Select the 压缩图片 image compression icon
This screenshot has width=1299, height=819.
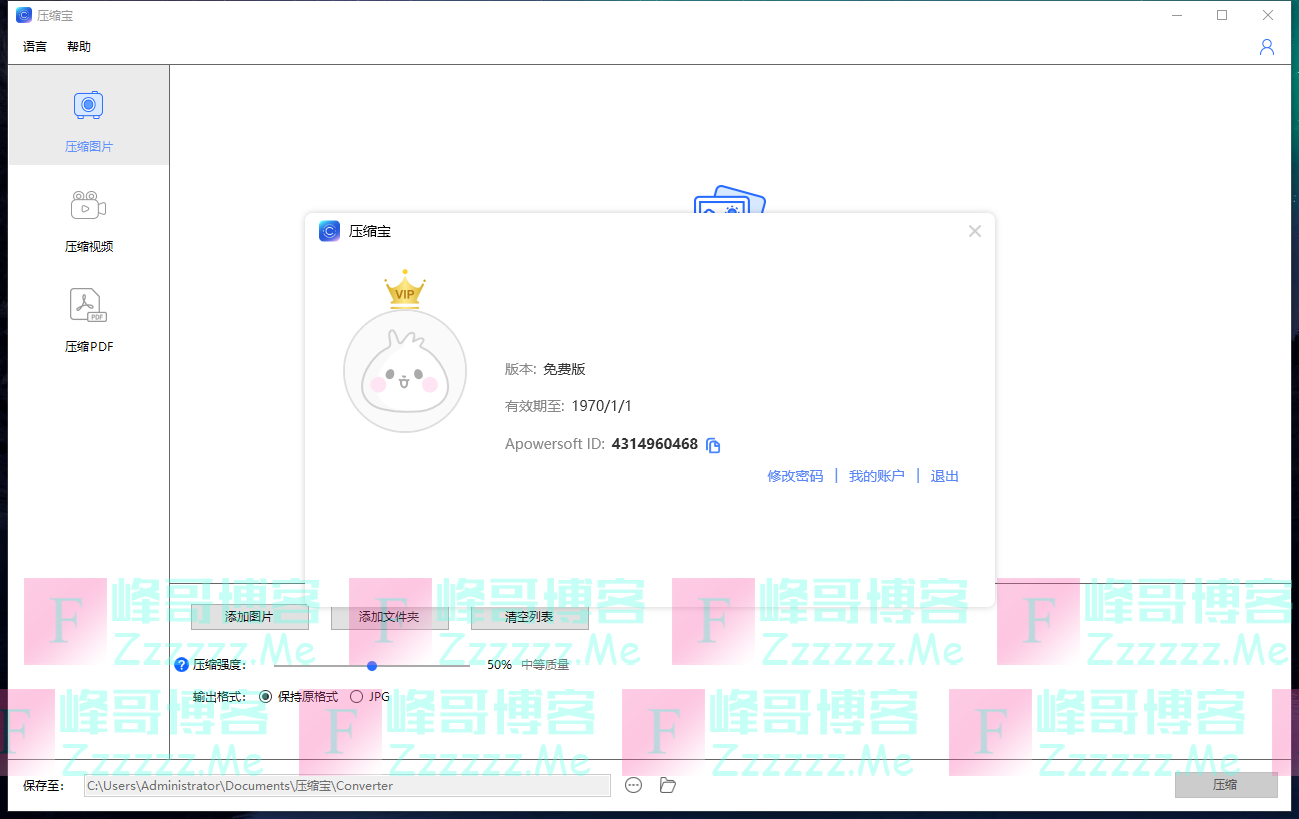click(89, 105)
